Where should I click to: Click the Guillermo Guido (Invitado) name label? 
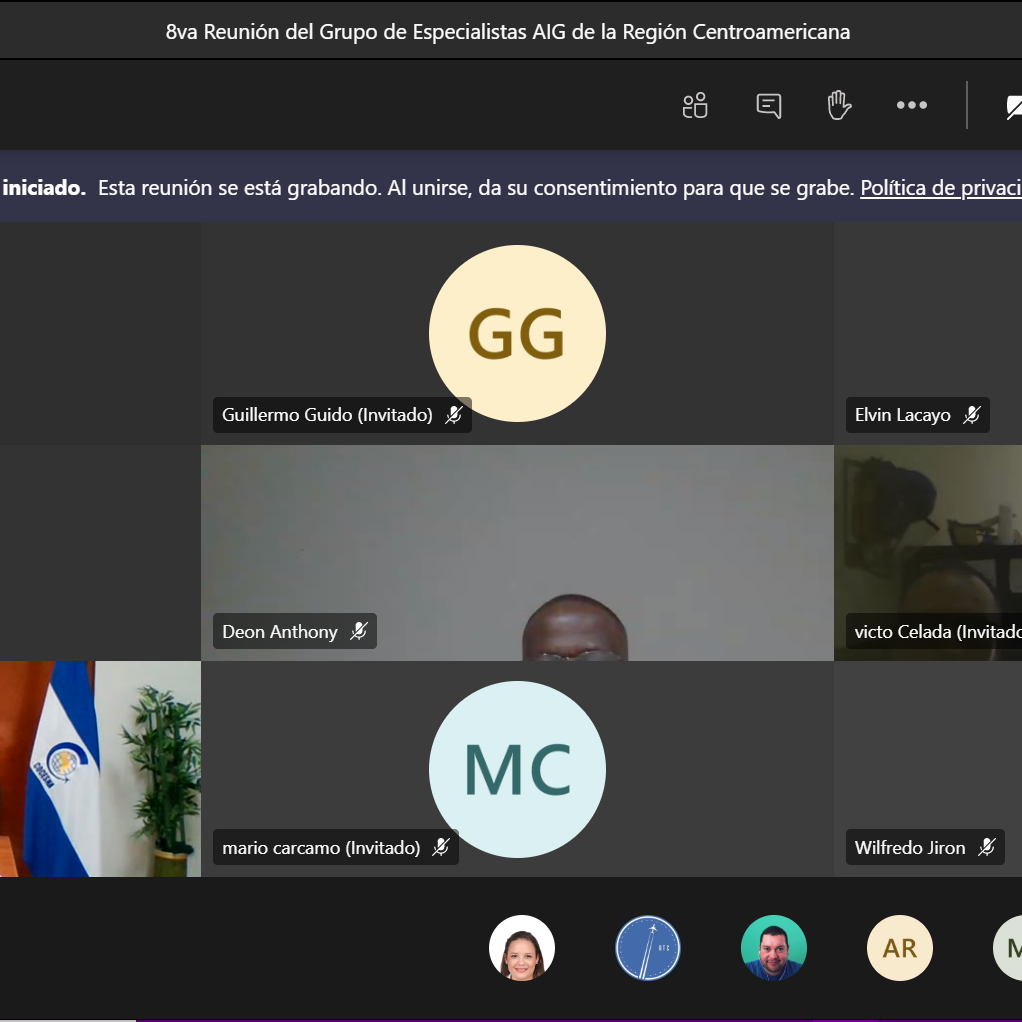[327, 415]
